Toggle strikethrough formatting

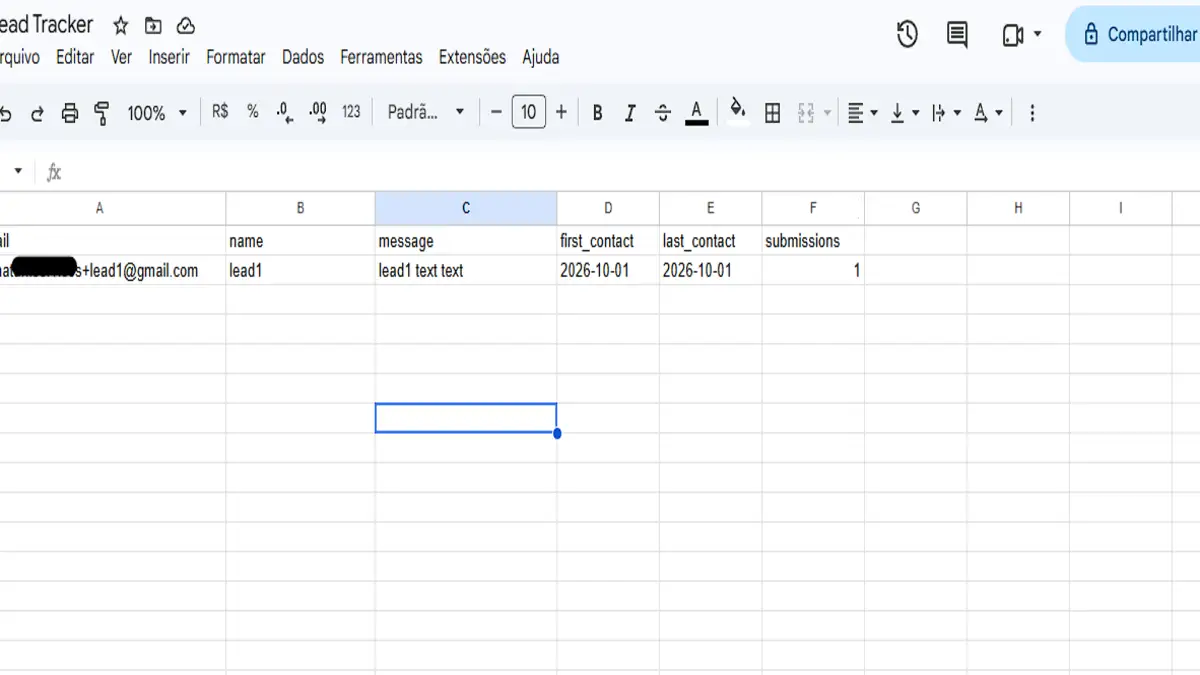(x=662, y=113)
